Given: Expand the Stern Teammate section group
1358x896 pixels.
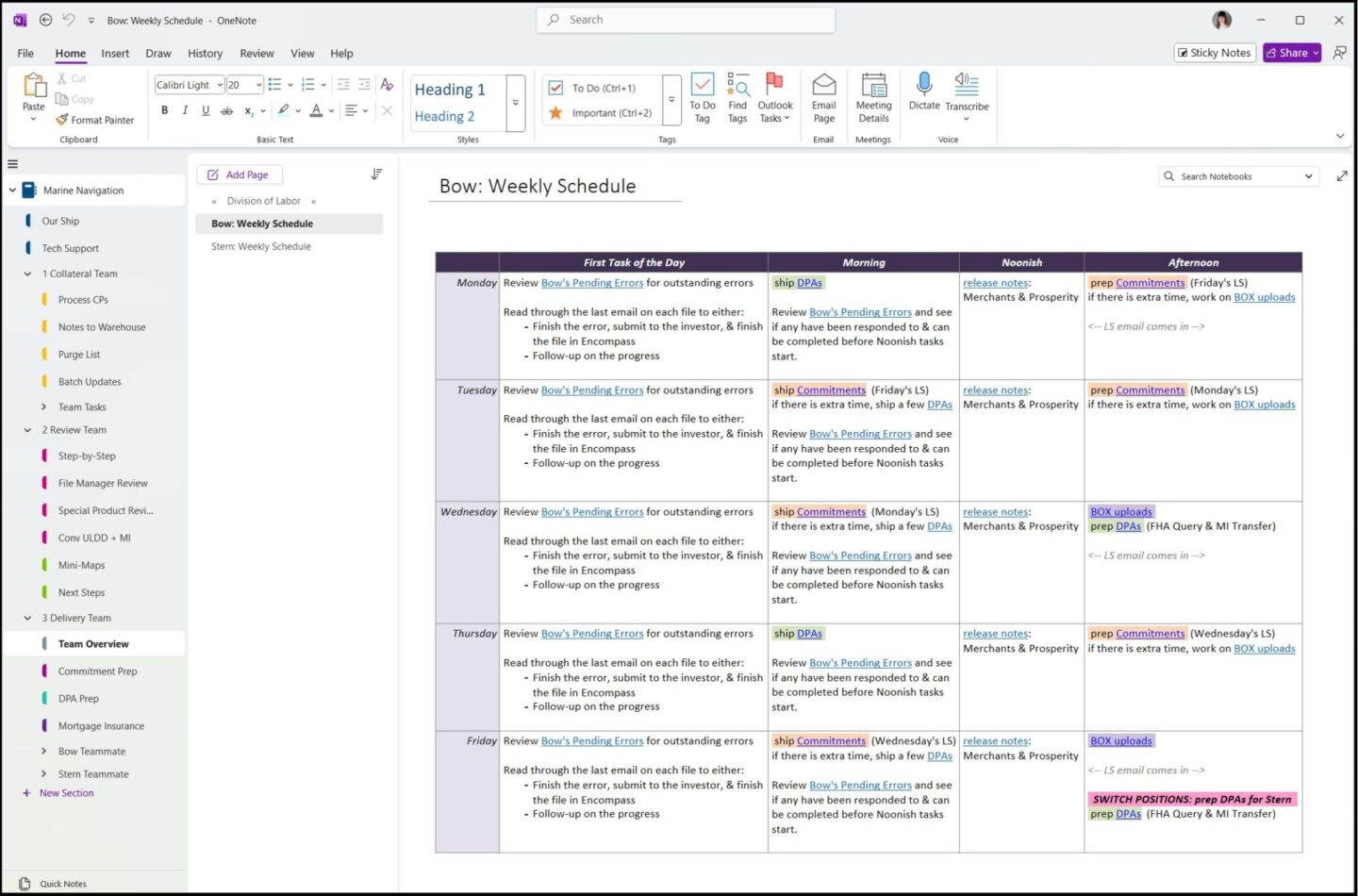Looking at the screenshot, I should coord(43,774).
